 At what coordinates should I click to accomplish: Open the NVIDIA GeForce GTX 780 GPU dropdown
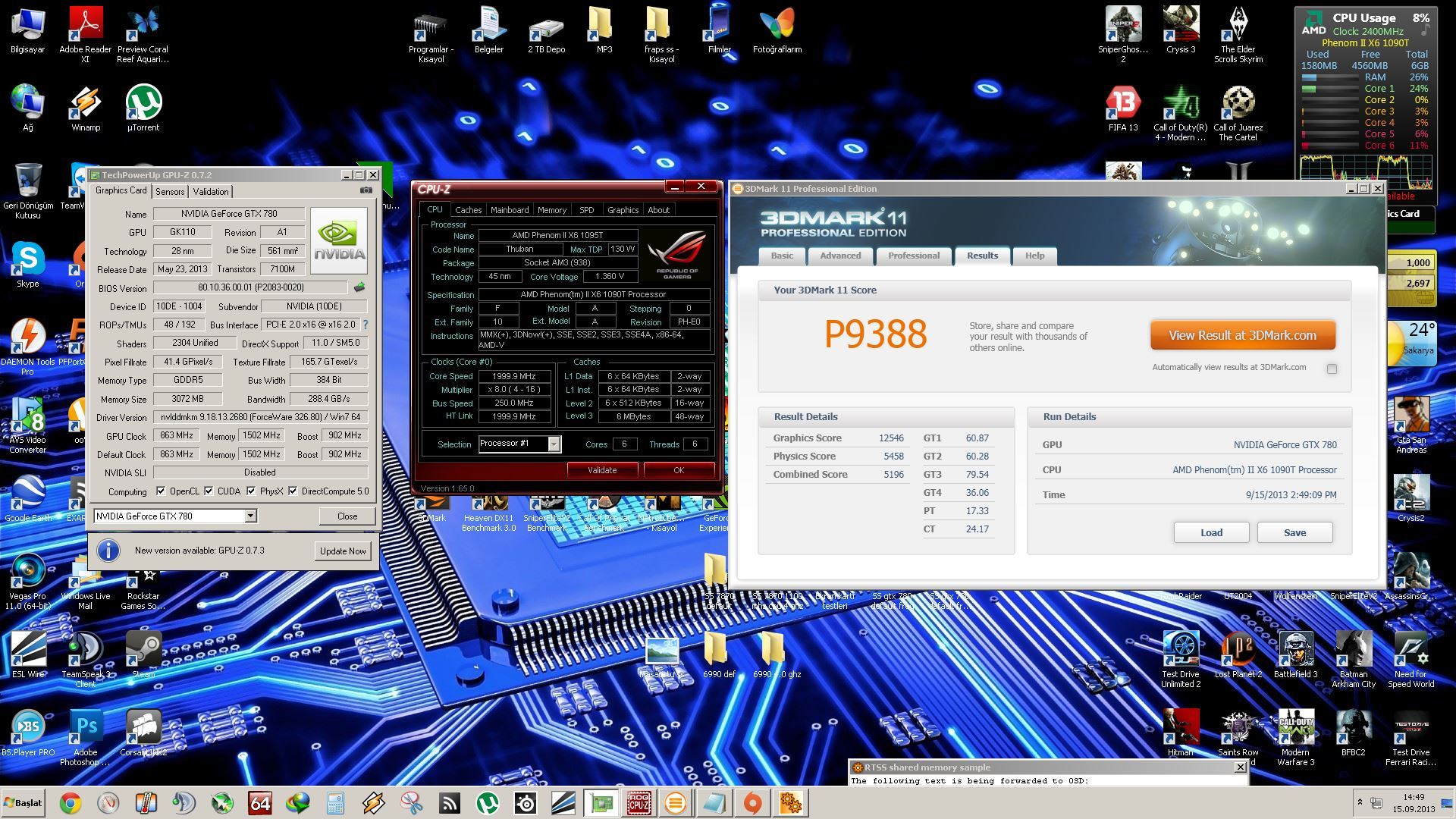tap(250, 516)
